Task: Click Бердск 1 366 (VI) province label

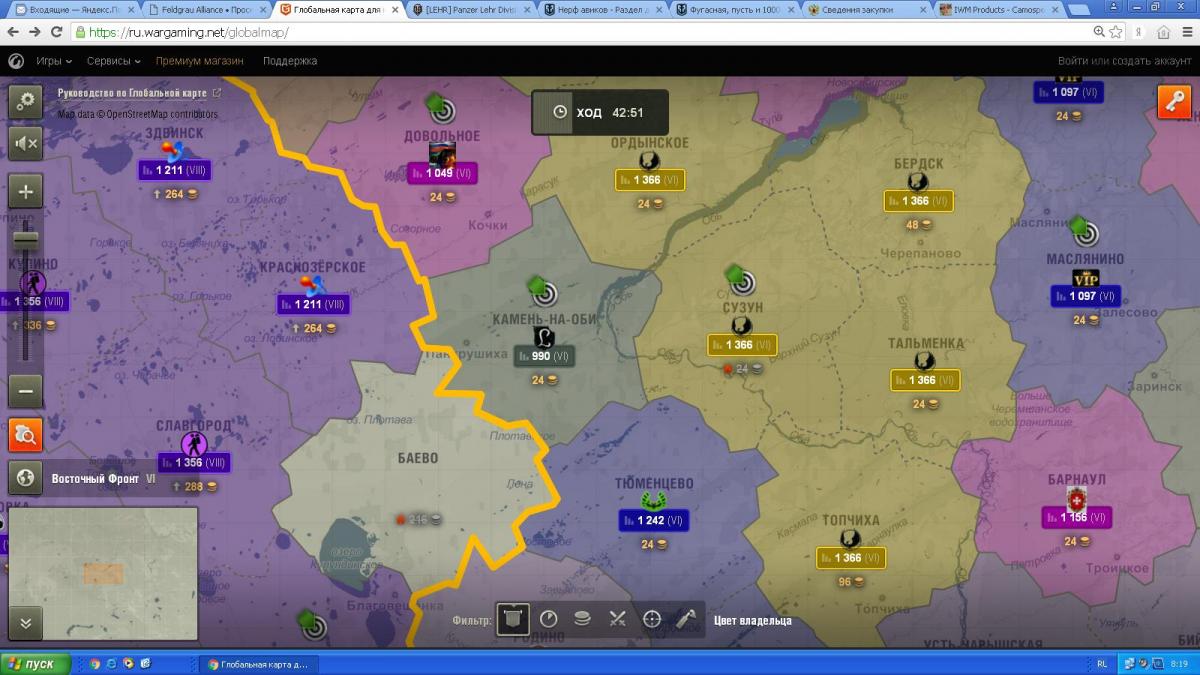Action: coord(918,201)
